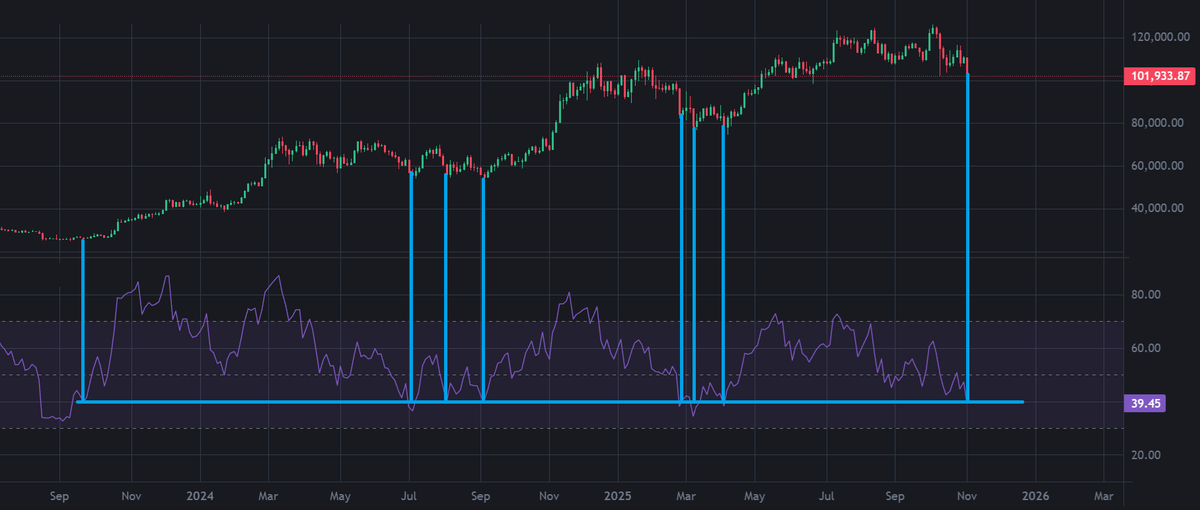
Task: Click the 2025 label on the time axis
Action: (616, 495)
